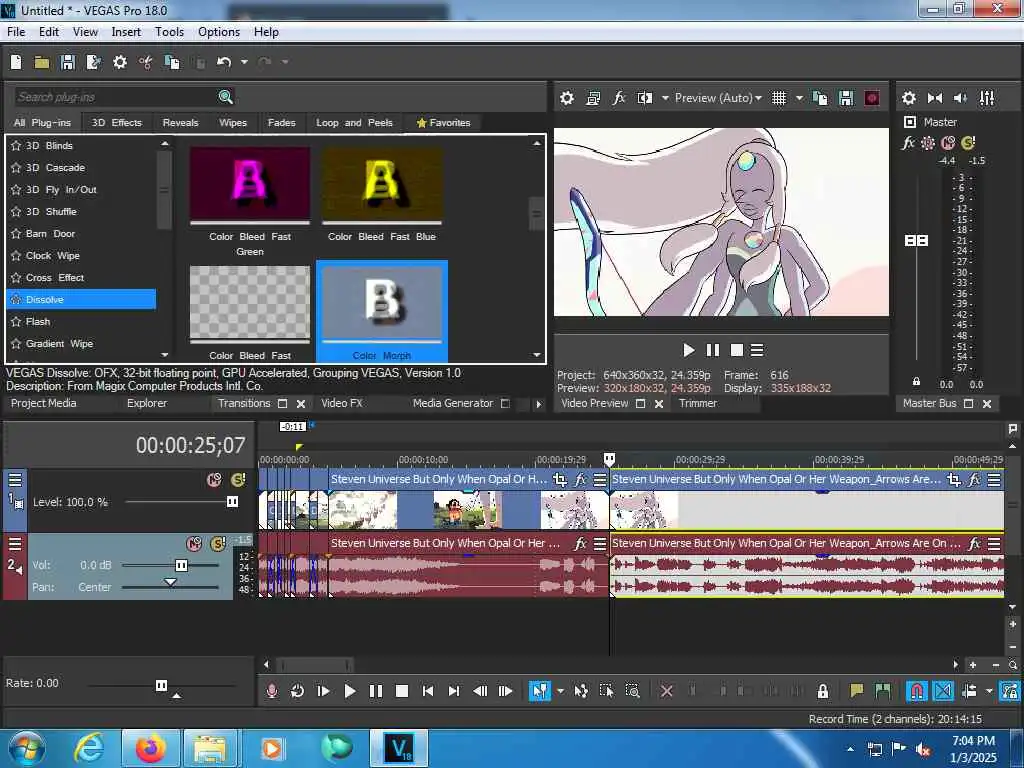The width and height of the screenshot is (1024, 768).
Task: Open Video Preview transport hamburger menu
Action: coord(757,350)
